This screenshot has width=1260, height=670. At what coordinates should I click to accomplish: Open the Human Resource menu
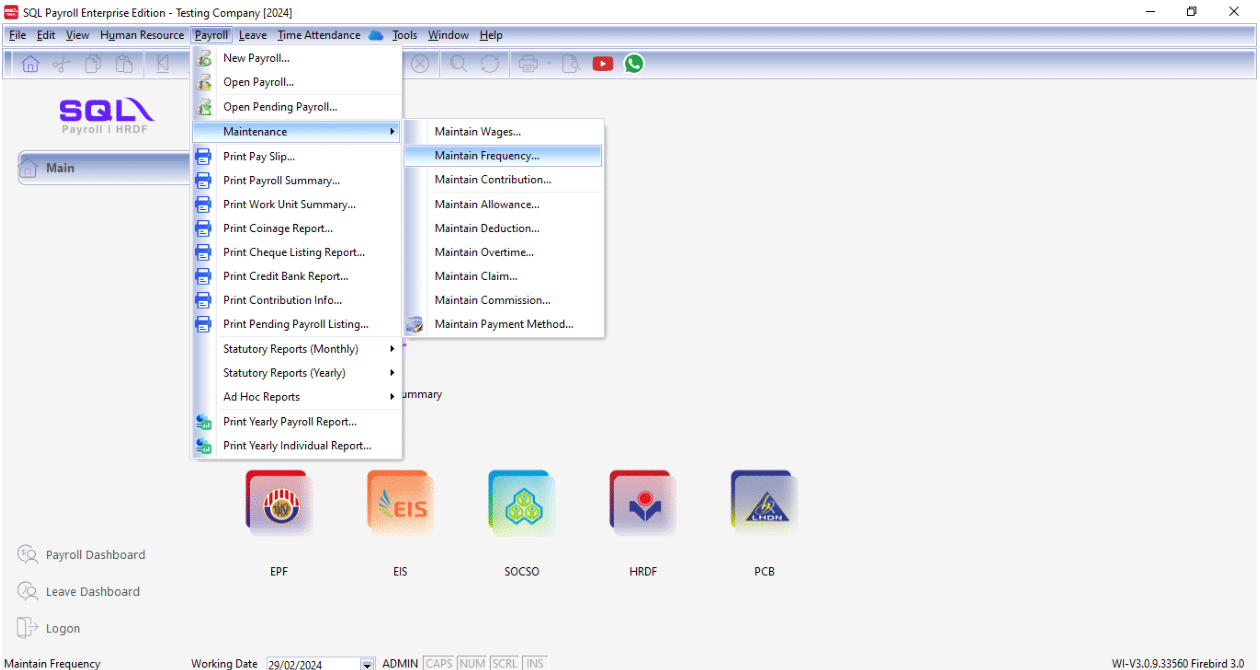142,35
